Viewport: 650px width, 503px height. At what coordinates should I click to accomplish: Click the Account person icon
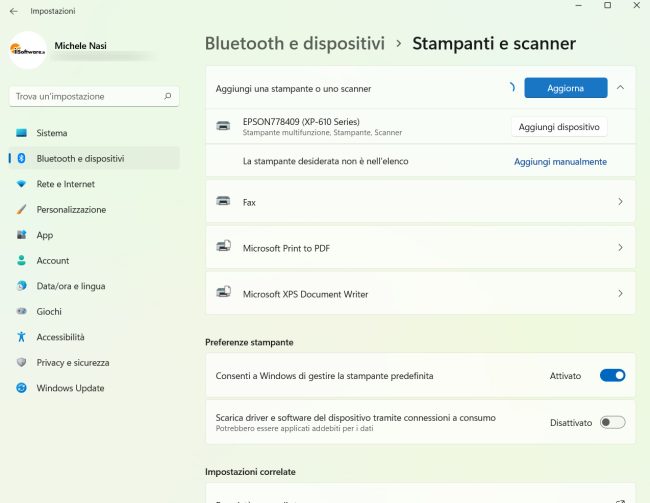point(21,260)
